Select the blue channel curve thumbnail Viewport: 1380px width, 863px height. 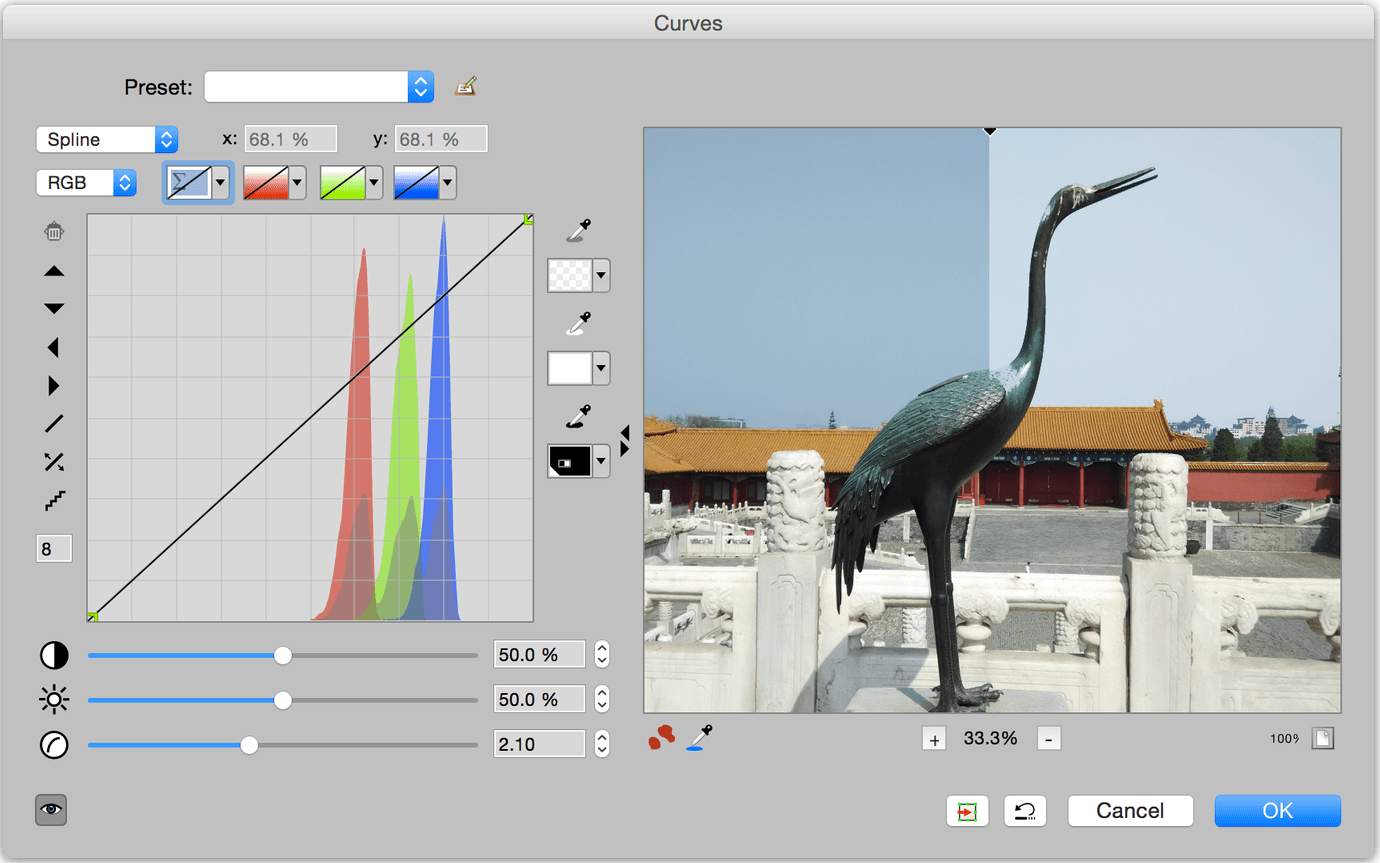coord(417,182)
